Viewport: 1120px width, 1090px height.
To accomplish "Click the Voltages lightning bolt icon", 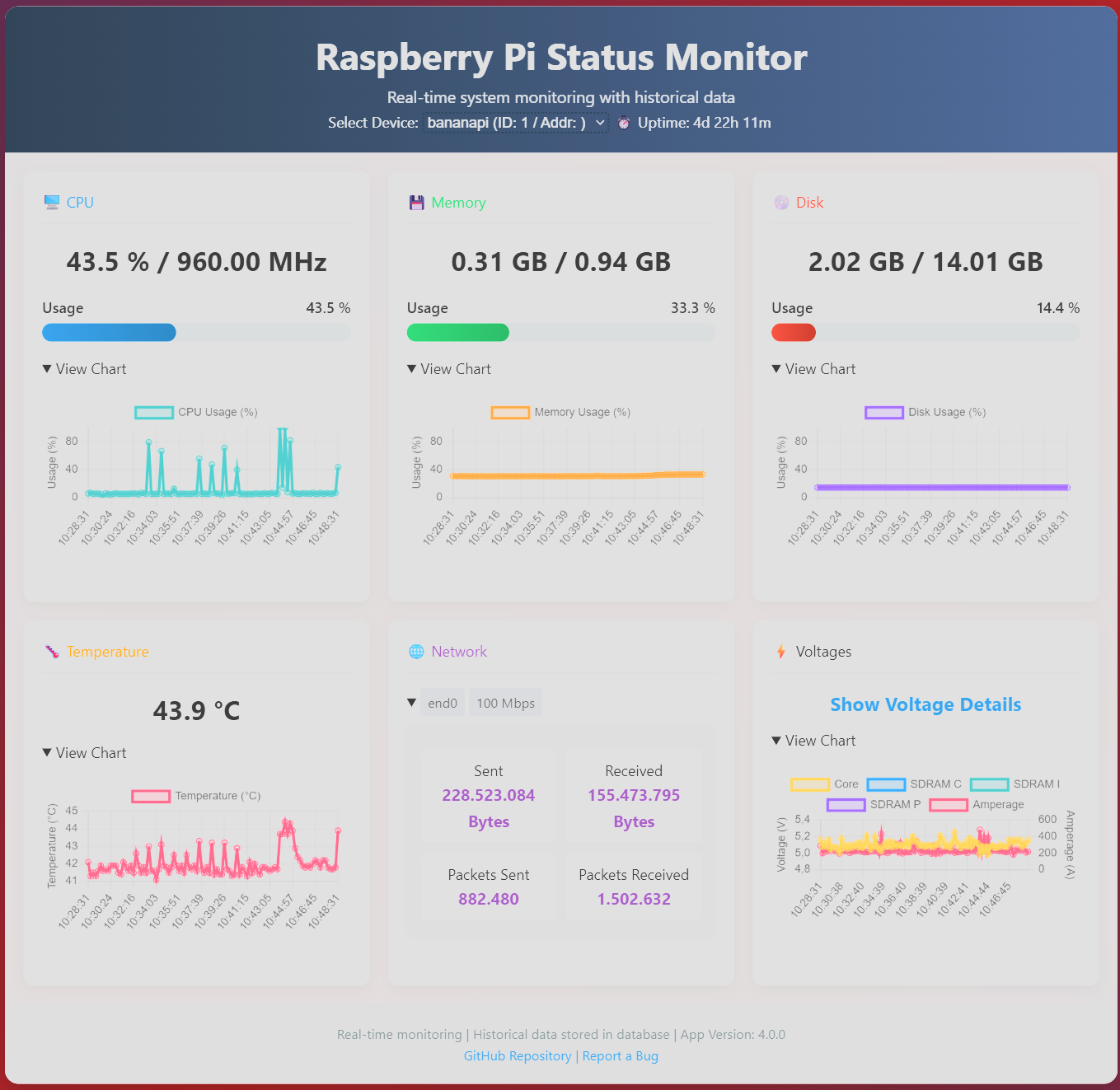I will click(x=780, y=651).
